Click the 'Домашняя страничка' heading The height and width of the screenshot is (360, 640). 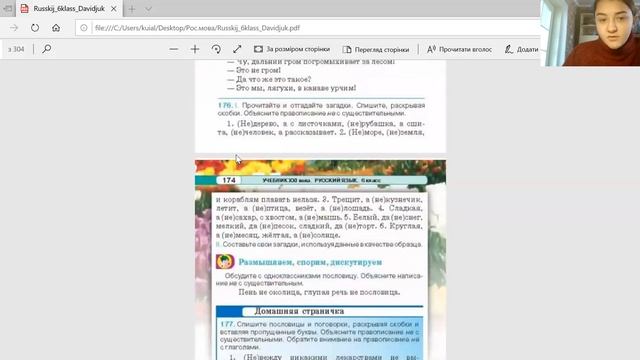[x=299, y=311]
